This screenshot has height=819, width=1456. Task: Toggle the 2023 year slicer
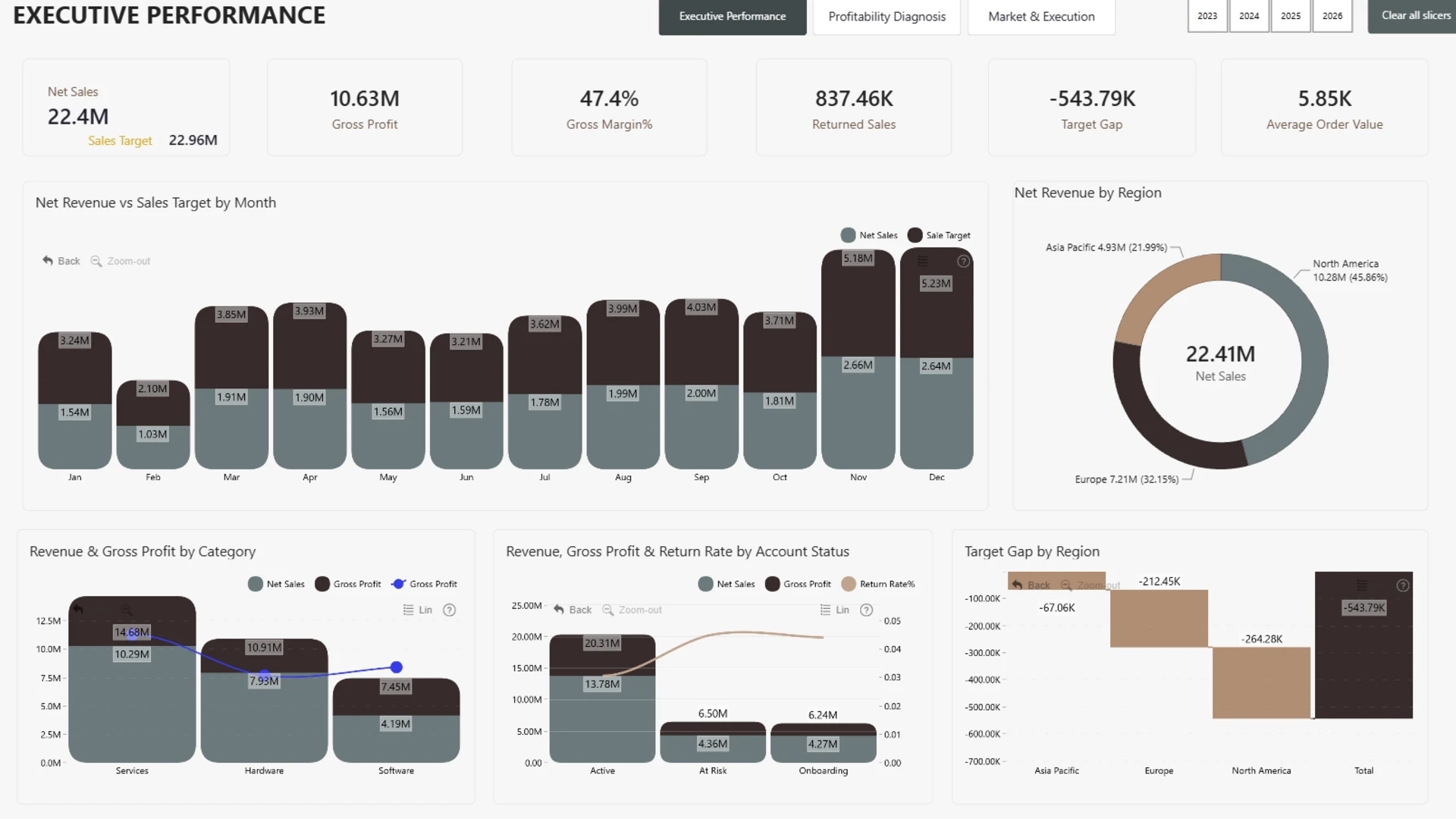[x=1207, y=16]
